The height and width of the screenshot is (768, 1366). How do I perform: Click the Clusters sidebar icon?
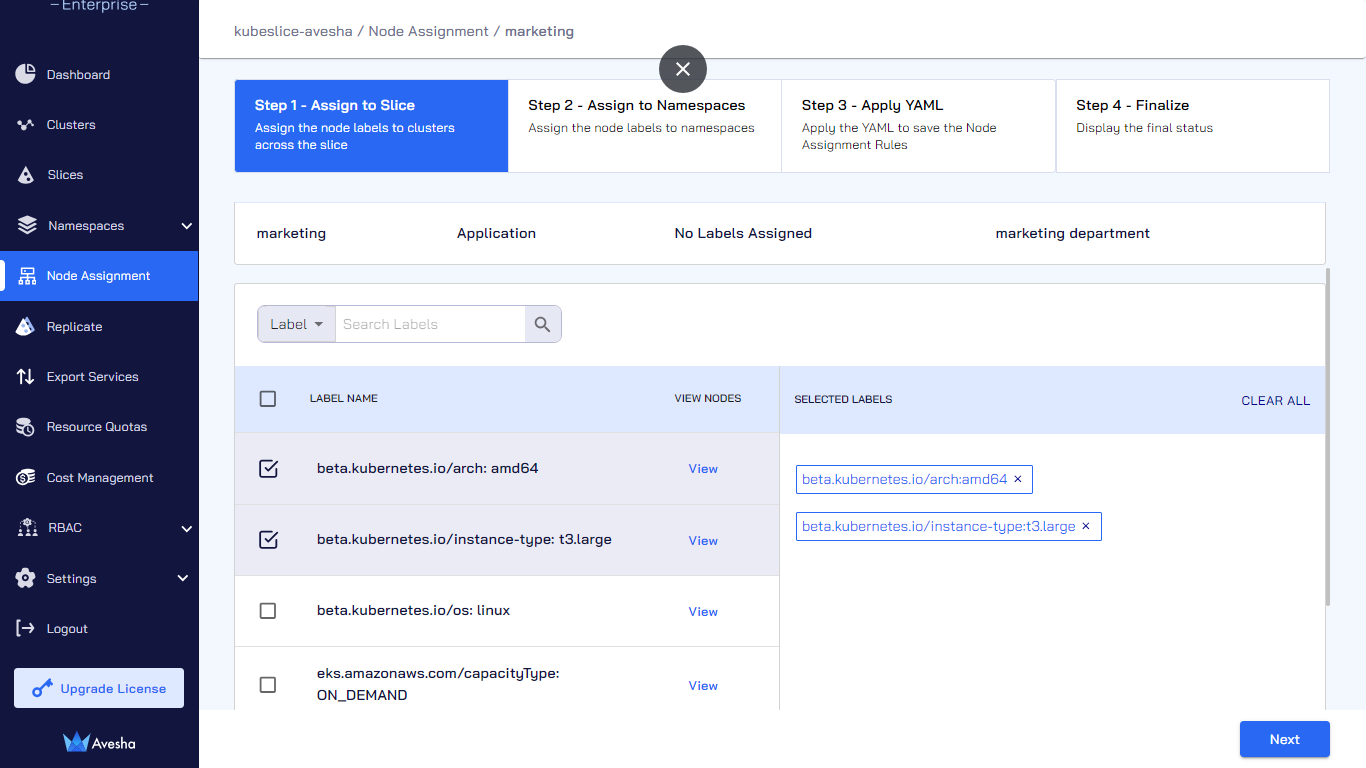click(26, 125)
